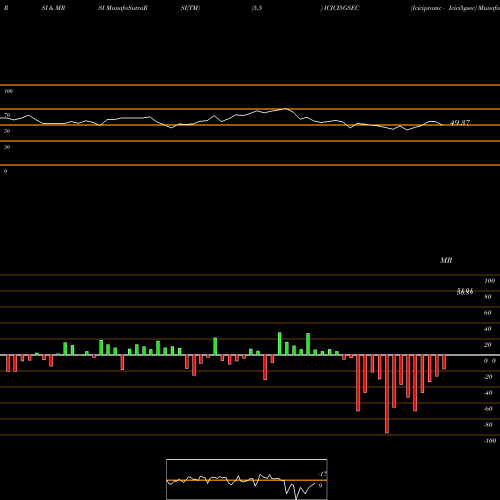Viewport: 500px width, 500px height.
Task: Click the "(Icicipramc - Icici5gsec) Munafa" title text
Action: (x=455, y=8)
